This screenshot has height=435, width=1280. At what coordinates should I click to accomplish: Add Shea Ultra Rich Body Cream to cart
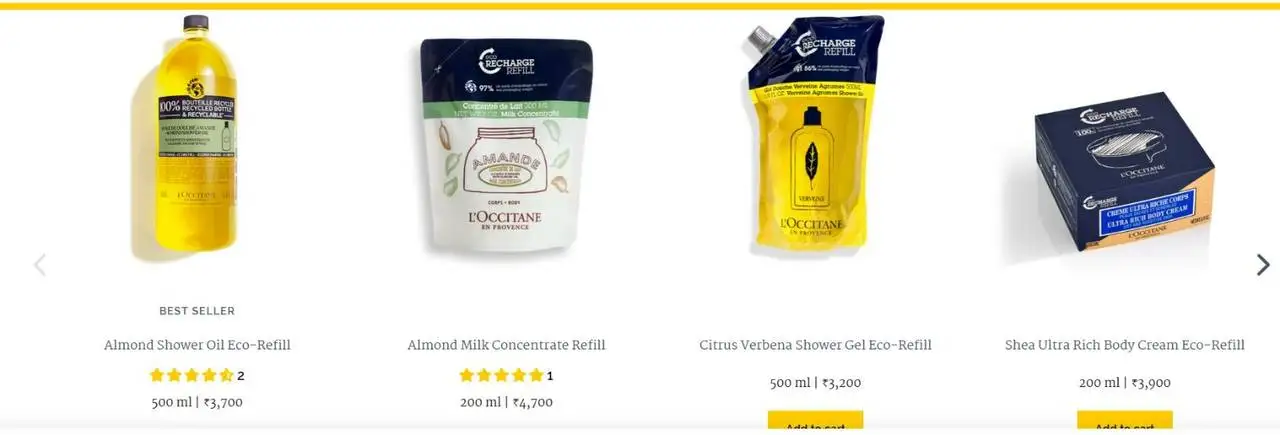tap(1125, 422)
